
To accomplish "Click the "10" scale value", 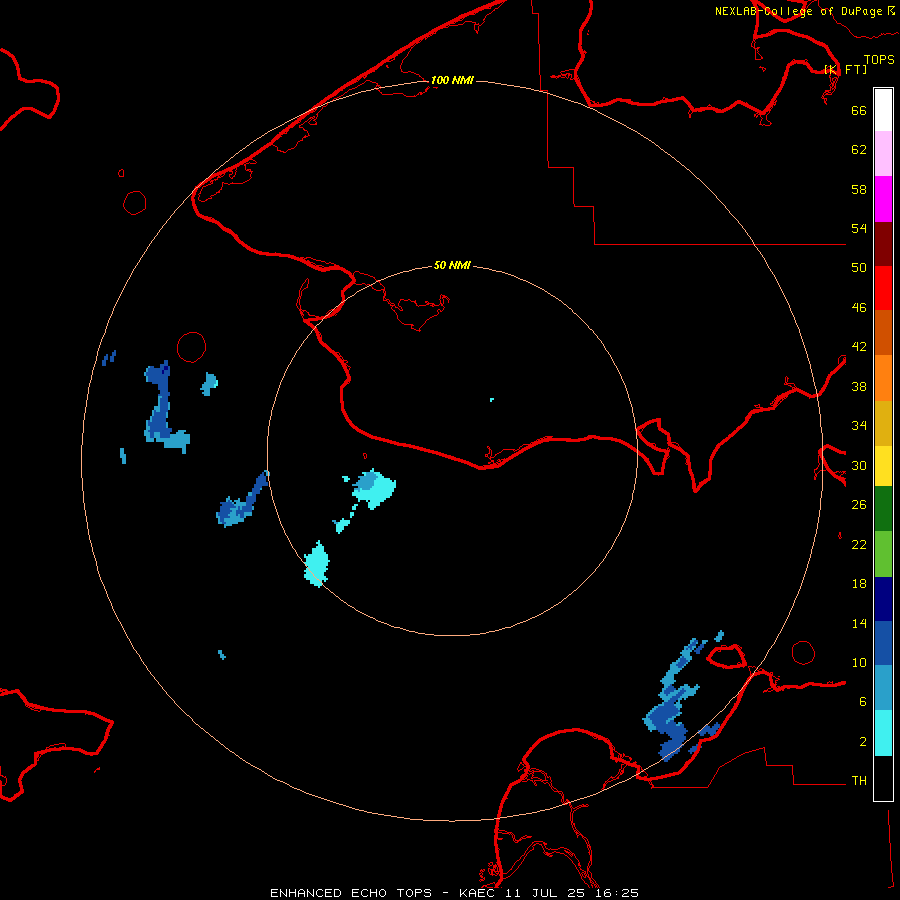I will tap(859, 662).
